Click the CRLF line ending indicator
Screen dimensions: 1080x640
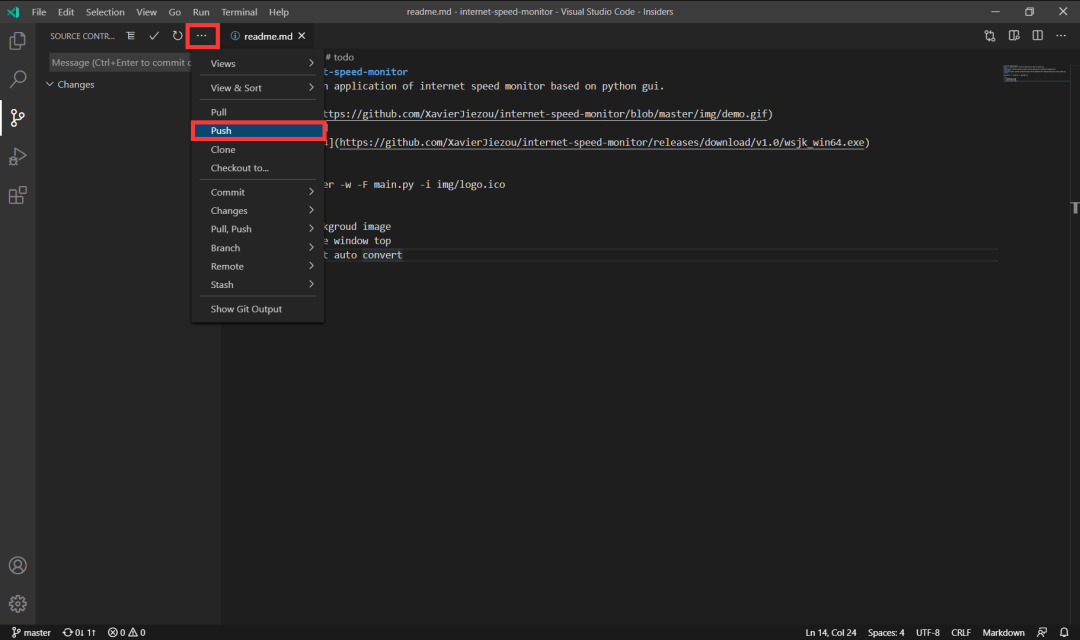(961, 632)
